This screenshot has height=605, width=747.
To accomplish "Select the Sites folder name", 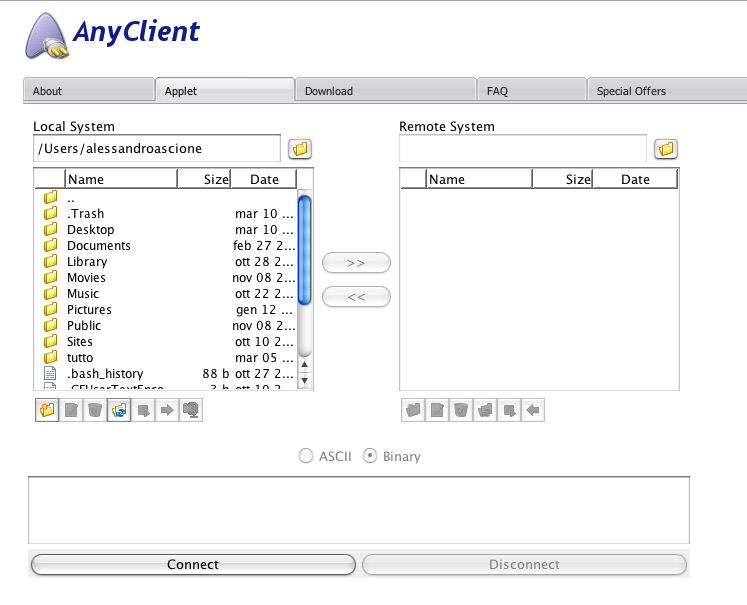I will 80,342.
